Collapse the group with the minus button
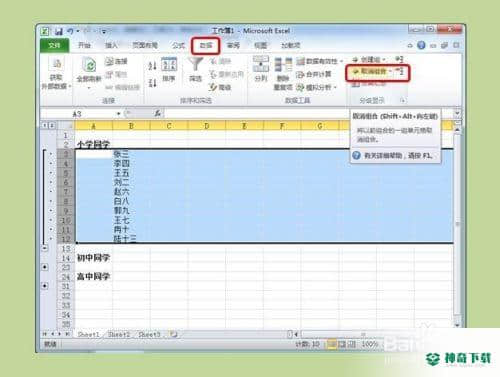 pos(45,248)
